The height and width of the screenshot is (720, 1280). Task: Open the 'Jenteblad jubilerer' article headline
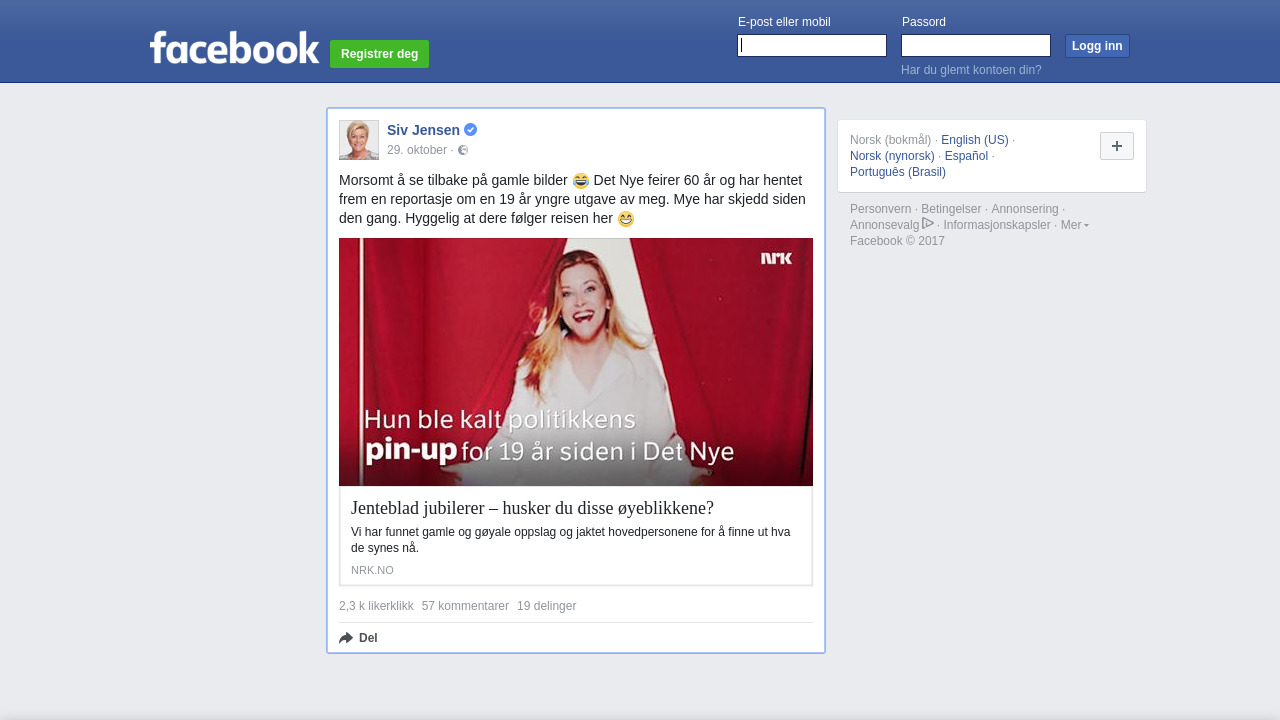click(532, 507)
